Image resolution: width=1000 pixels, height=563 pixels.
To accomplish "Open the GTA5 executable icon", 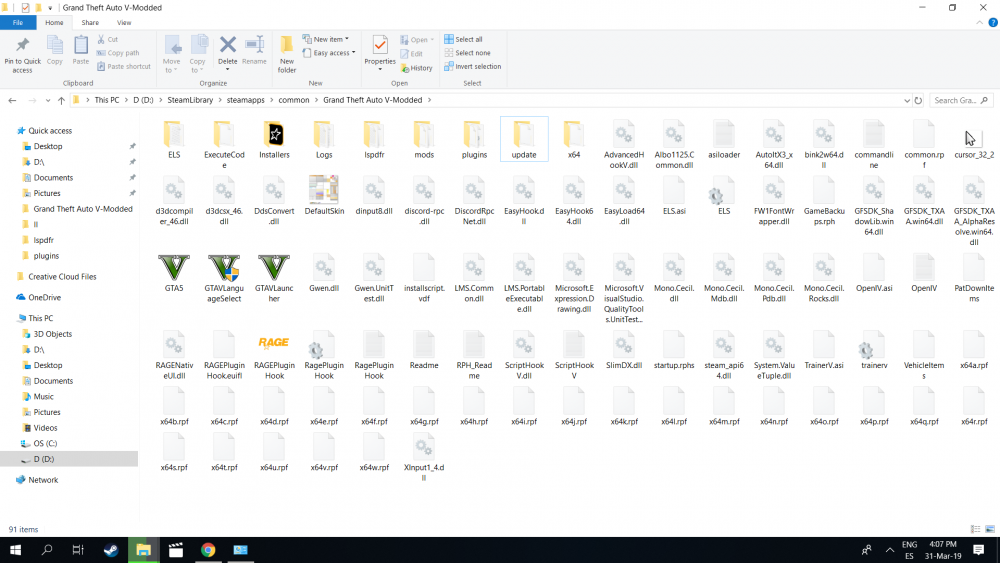I will [x=173, y=268].
